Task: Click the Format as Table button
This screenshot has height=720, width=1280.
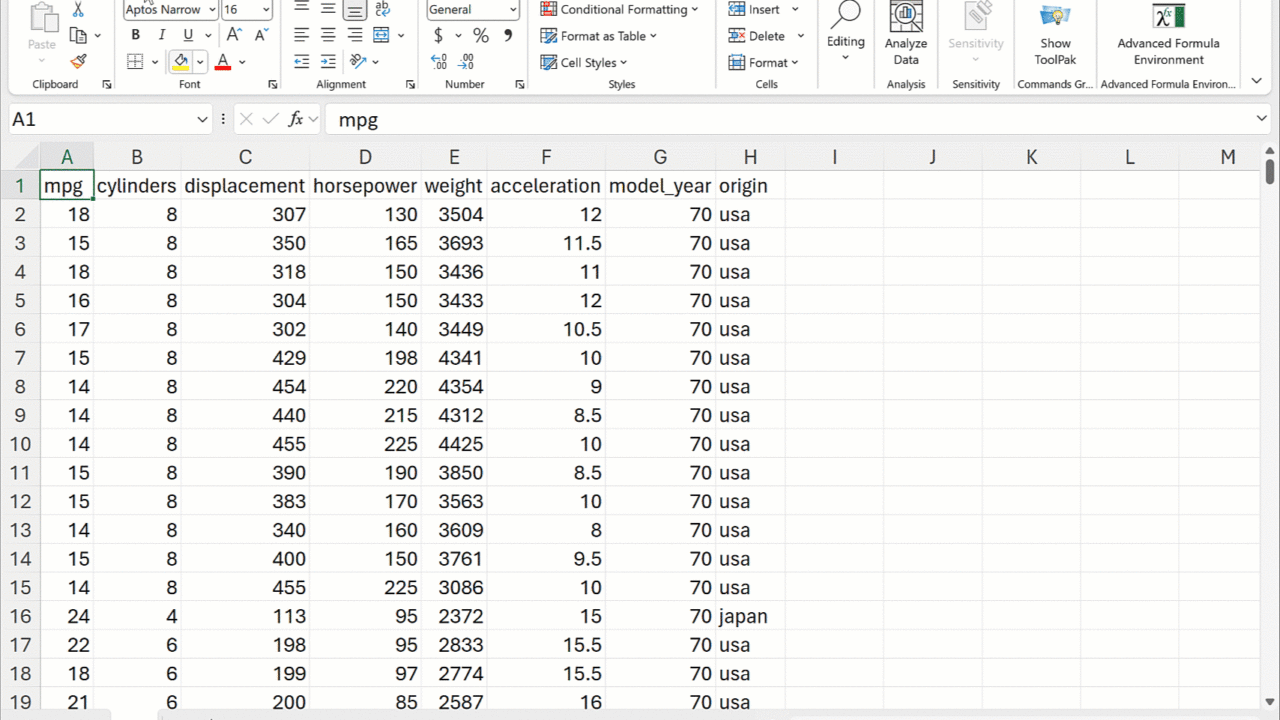Action: [599, 36]
